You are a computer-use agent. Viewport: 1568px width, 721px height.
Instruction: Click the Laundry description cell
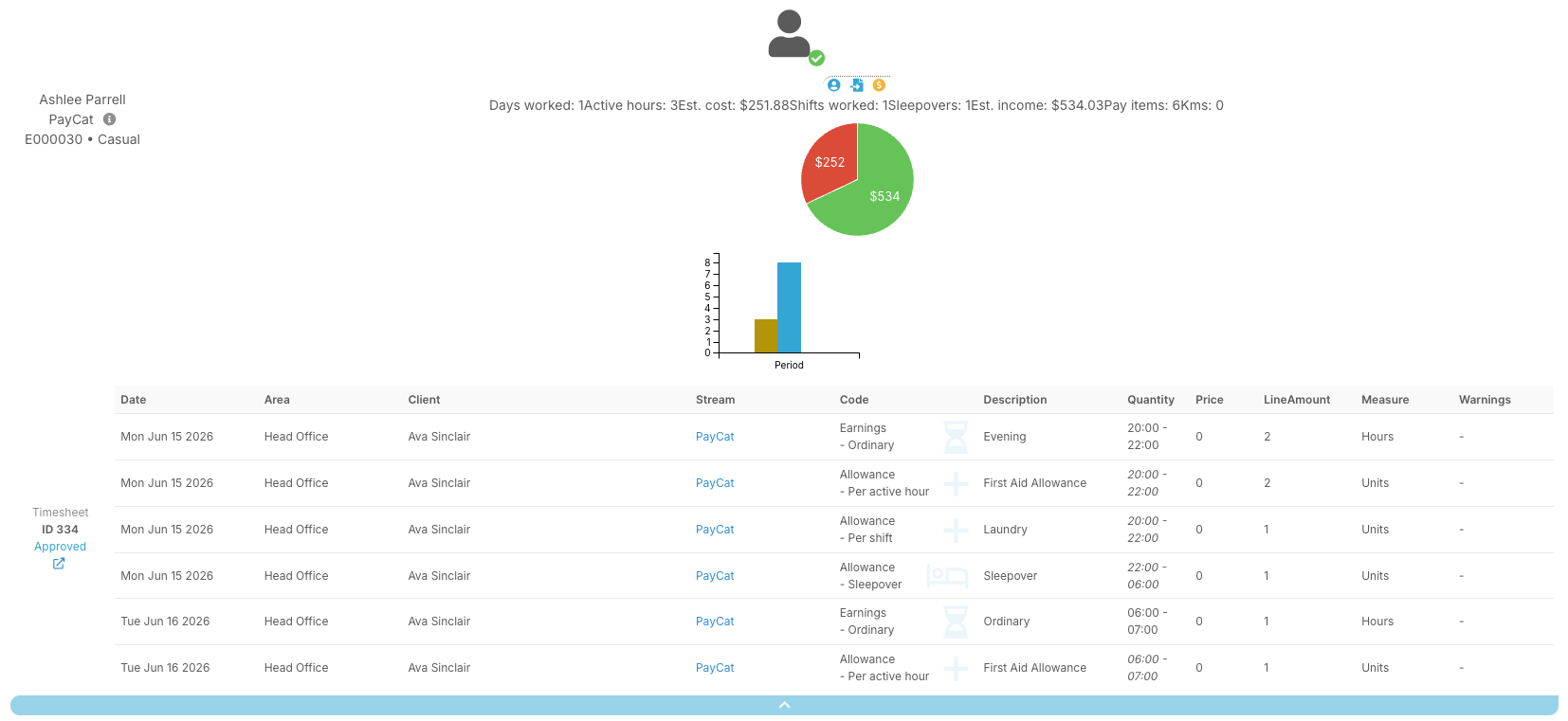coord(1005,530)
